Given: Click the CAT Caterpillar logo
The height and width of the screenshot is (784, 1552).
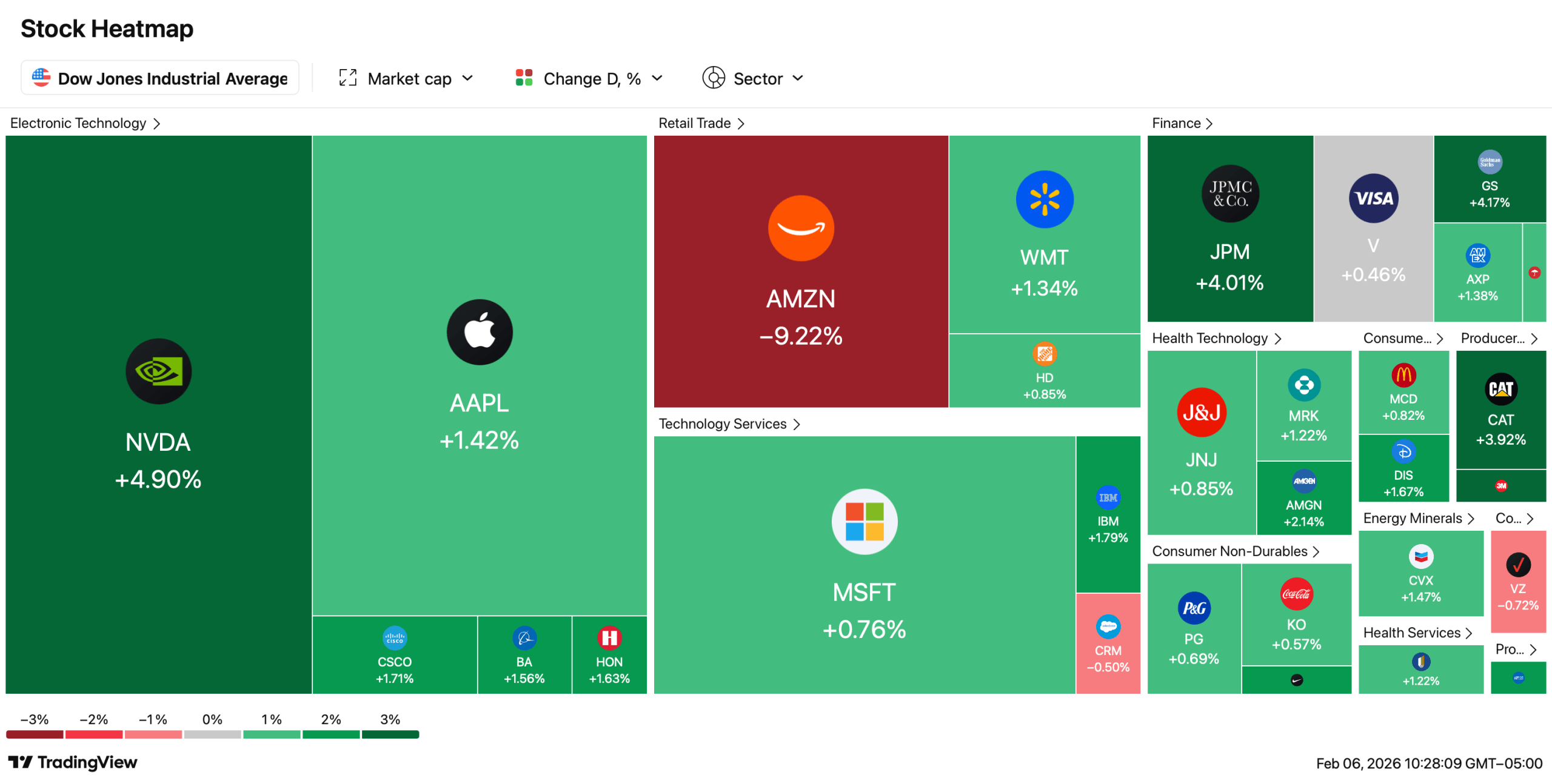Looking at the screenshot, I should click(1500, 388).
